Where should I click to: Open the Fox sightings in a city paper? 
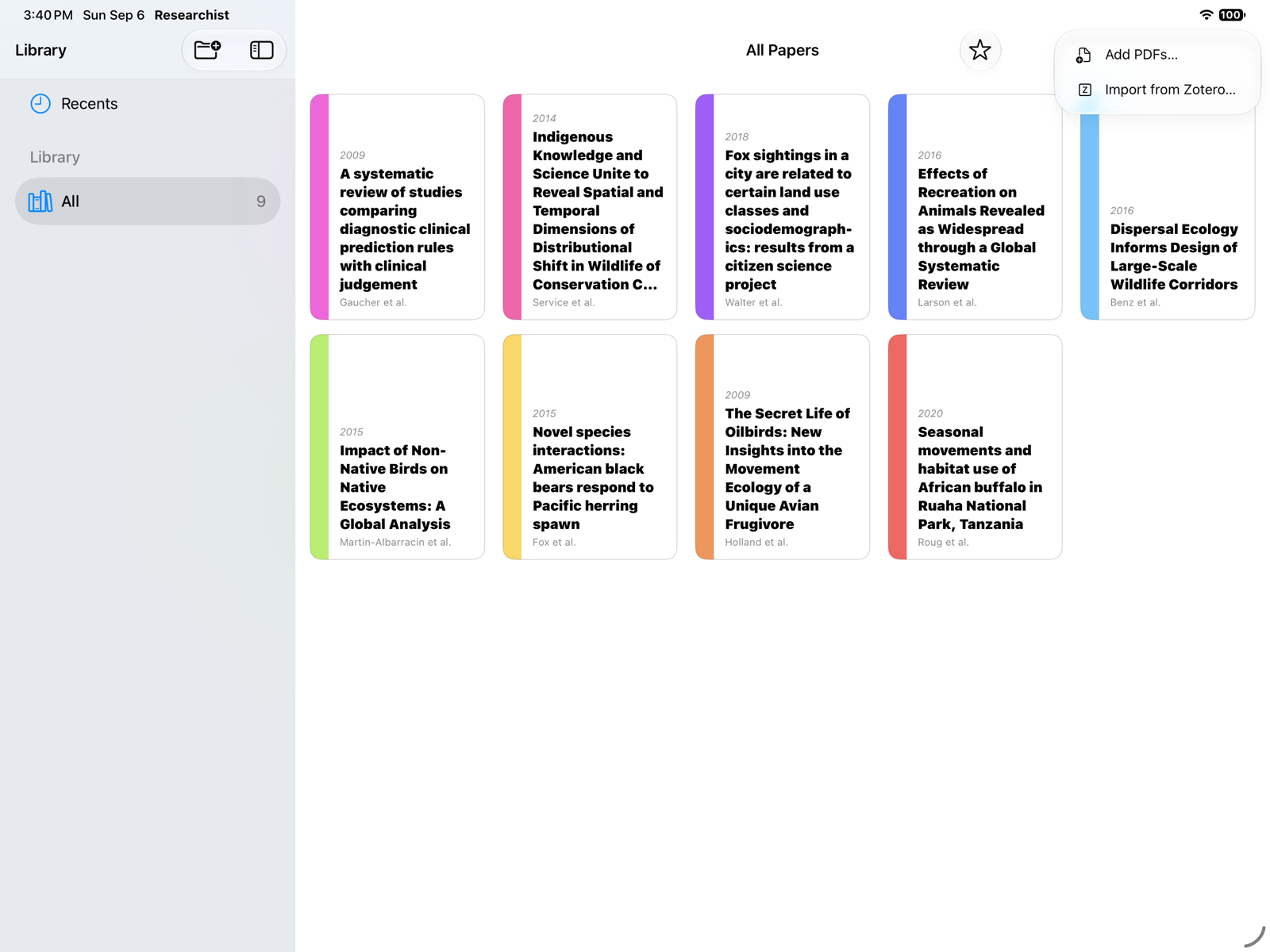click(783, 207)
